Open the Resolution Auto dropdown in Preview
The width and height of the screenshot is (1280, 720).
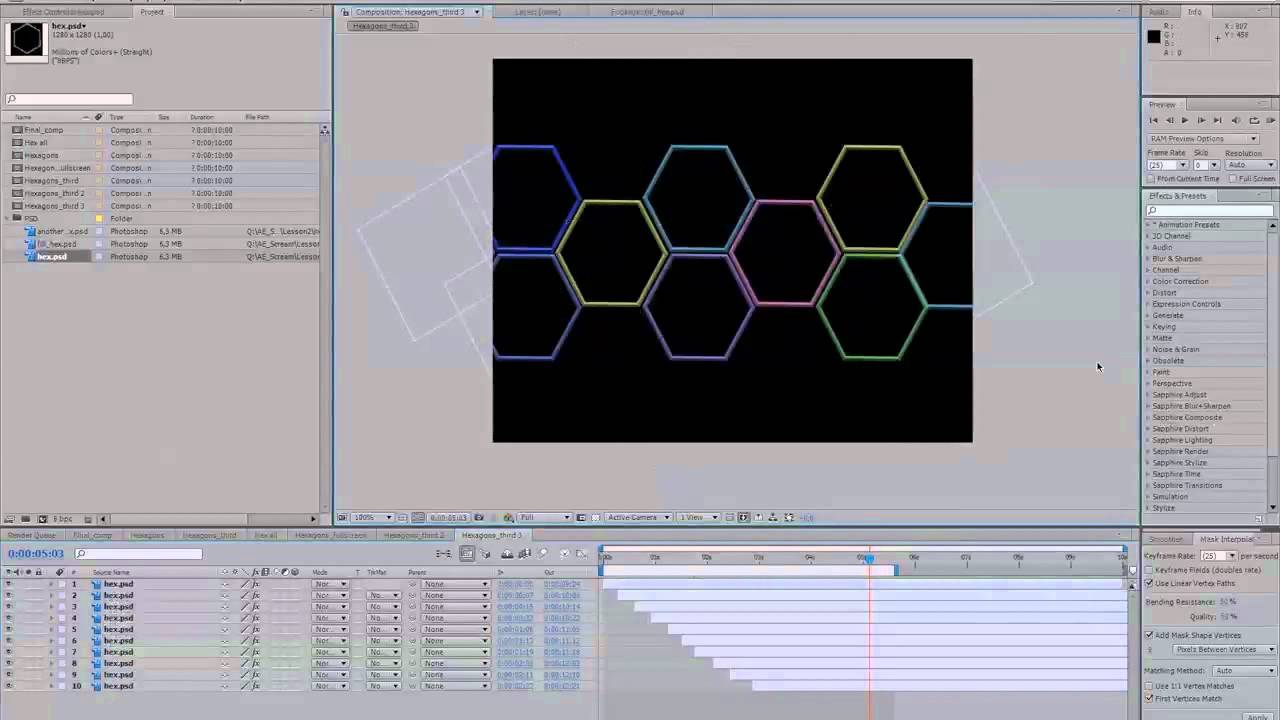point(1251,165)
